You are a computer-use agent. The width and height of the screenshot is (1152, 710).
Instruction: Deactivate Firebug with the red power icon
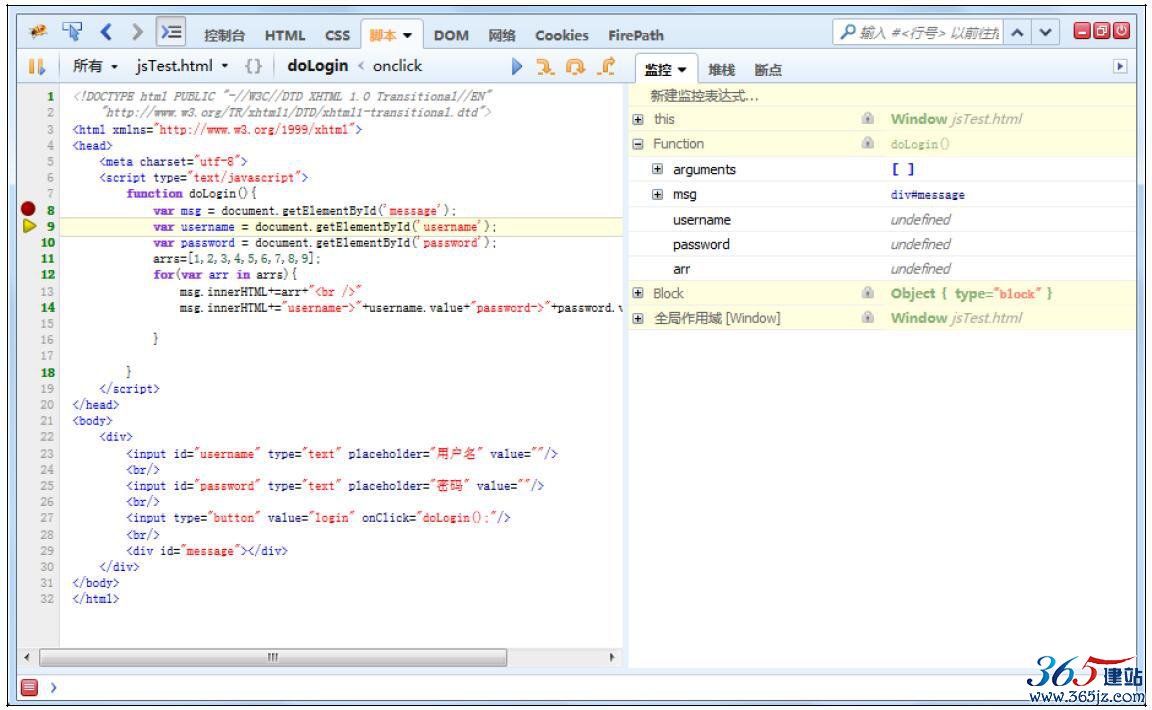pyautogui.click(x=1121, y=31)
